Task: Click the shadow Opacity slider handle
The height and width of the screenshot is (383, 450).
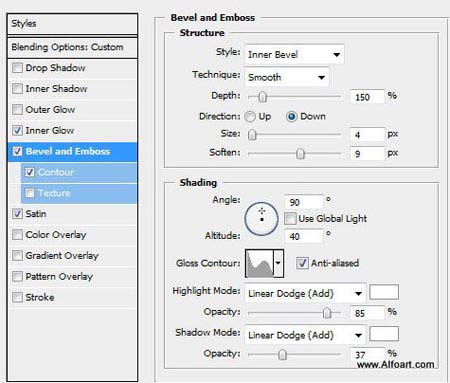Action: [x=282, y=354]
